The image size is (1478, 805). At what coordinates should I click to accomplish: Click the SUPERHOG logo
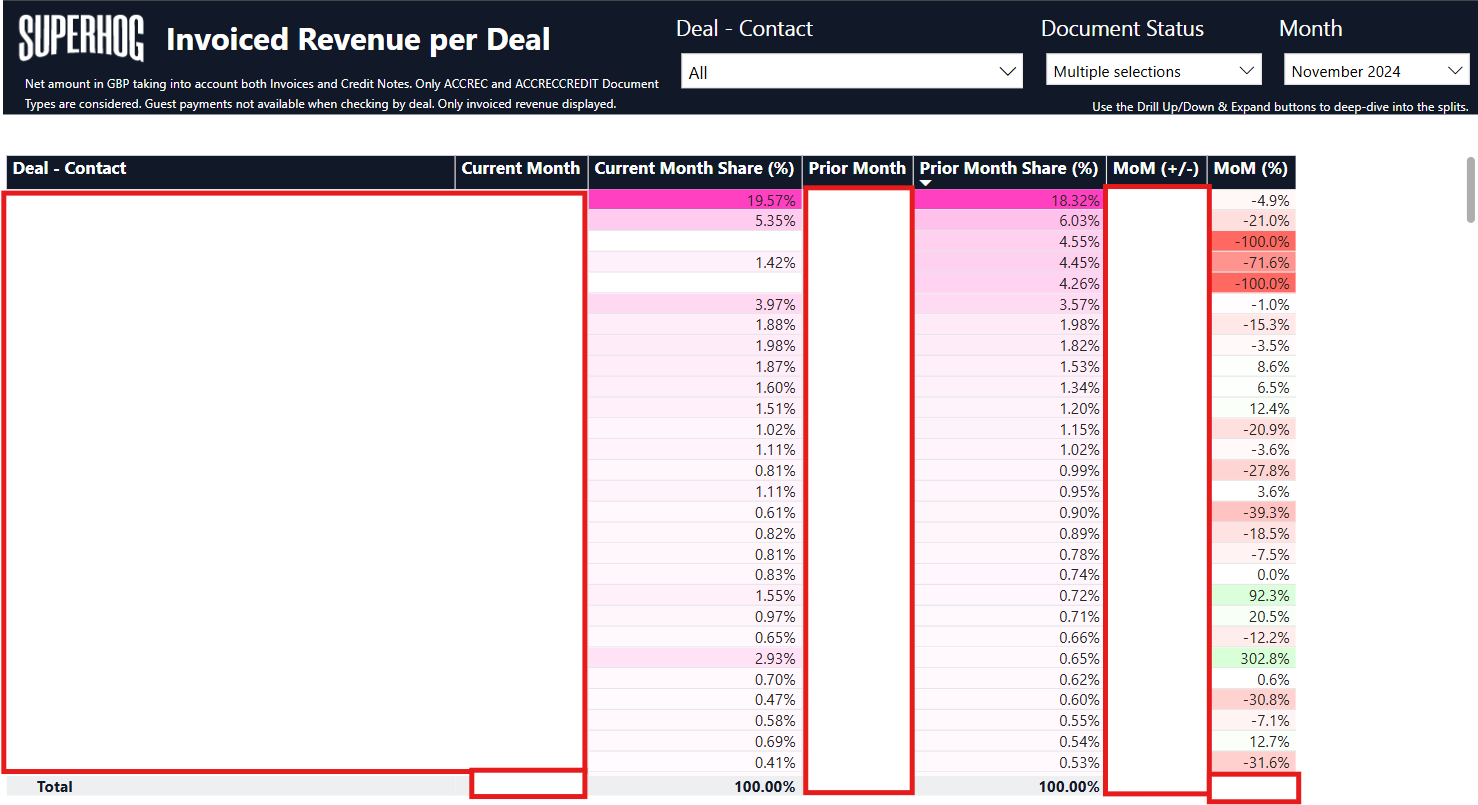81,39
